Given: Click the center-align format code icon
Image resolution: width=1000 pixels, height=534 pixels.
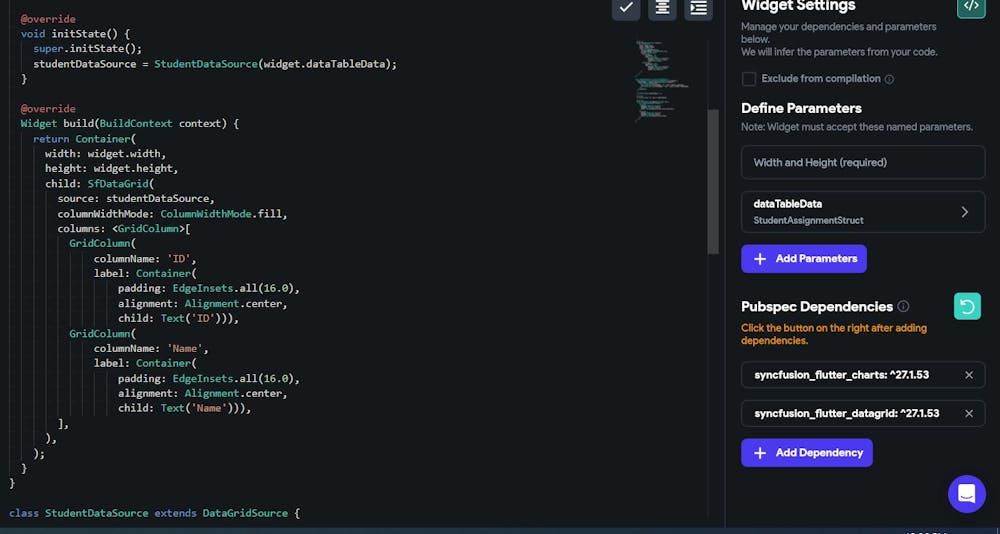Looking at the screenshot, I should point(662,8).
